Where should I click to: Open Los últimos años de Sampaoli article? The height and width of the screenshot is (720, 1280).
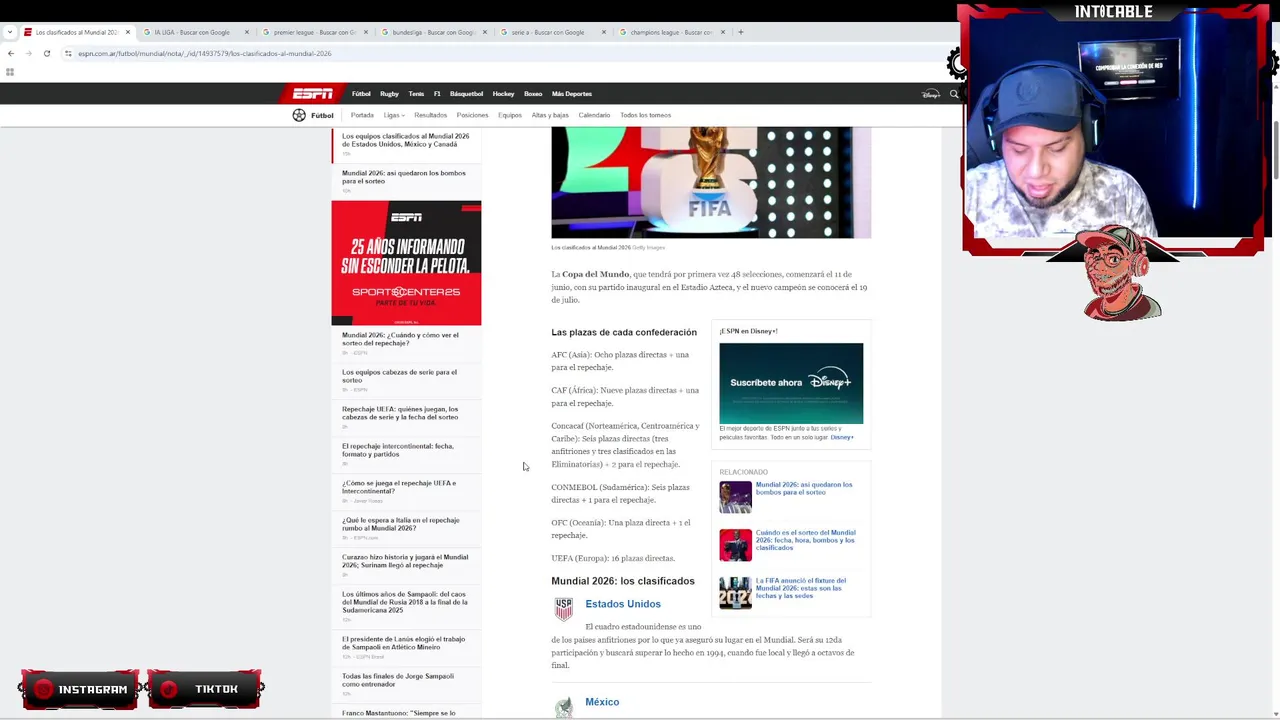click(405, 602)
